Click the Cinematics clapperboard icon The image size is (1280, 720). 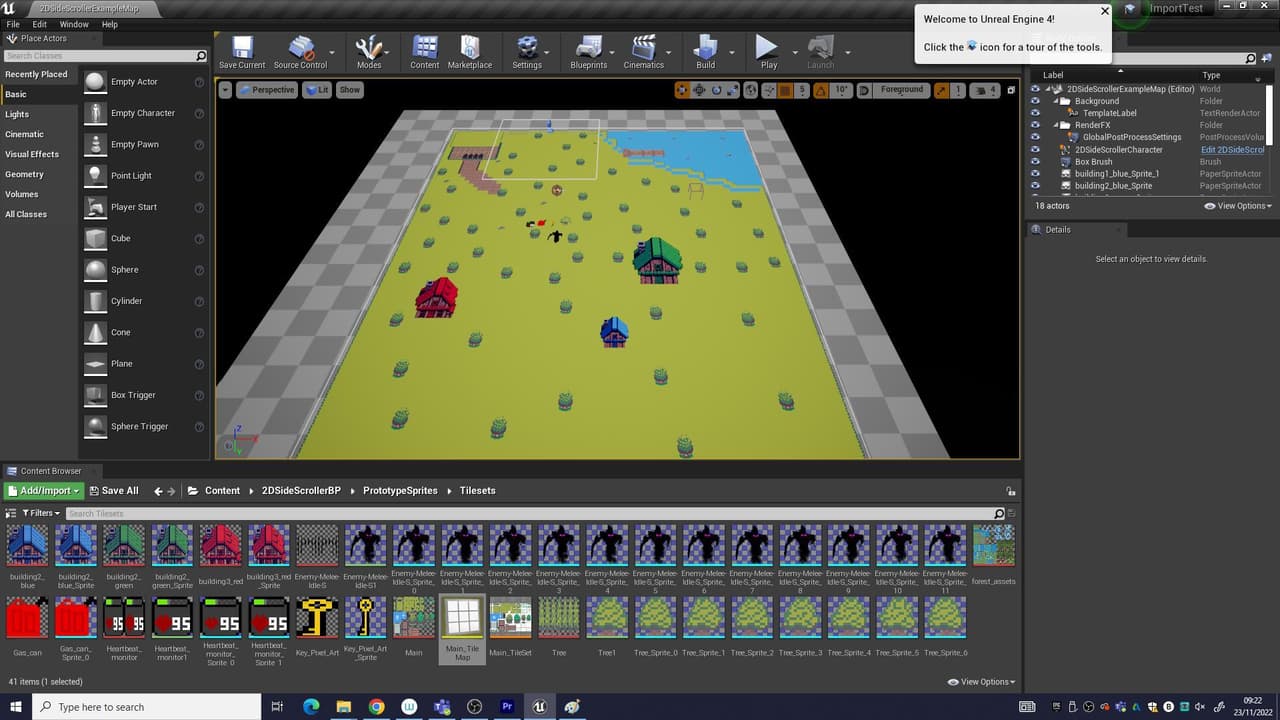pos(644,48)
